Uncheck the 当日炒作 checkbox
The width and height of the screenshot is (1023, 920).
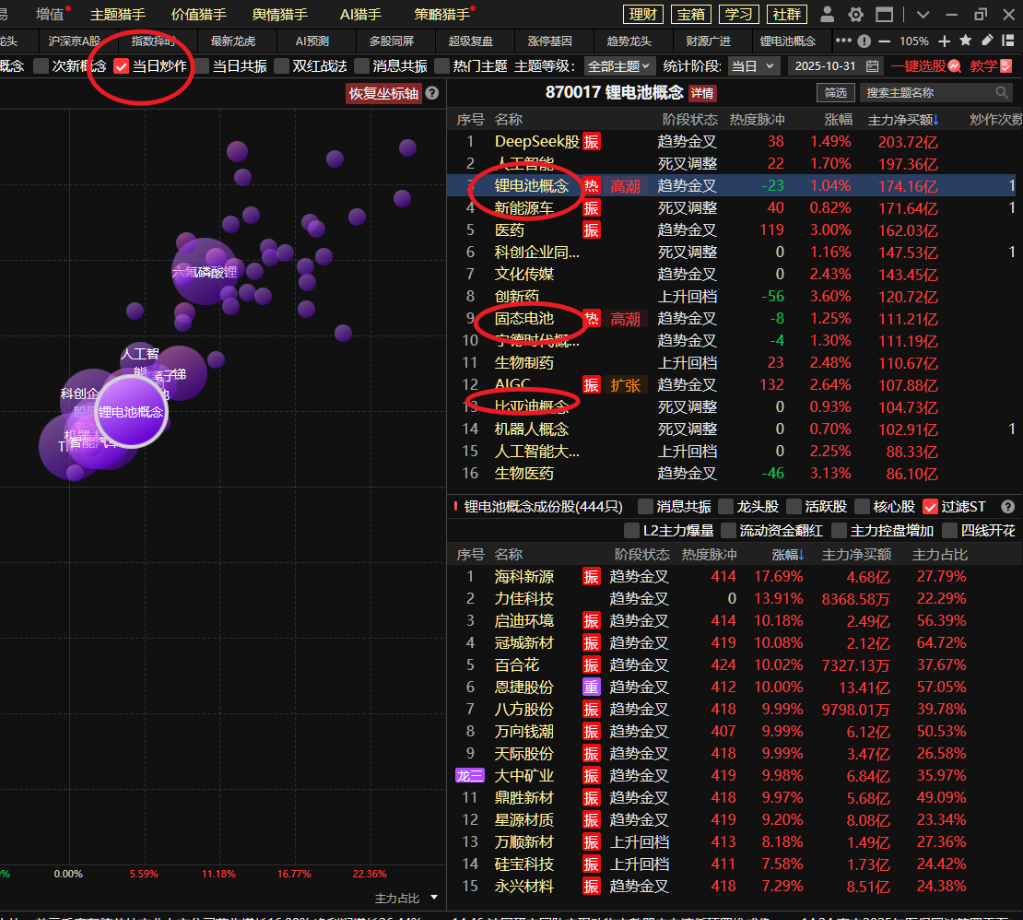point(121,66)
